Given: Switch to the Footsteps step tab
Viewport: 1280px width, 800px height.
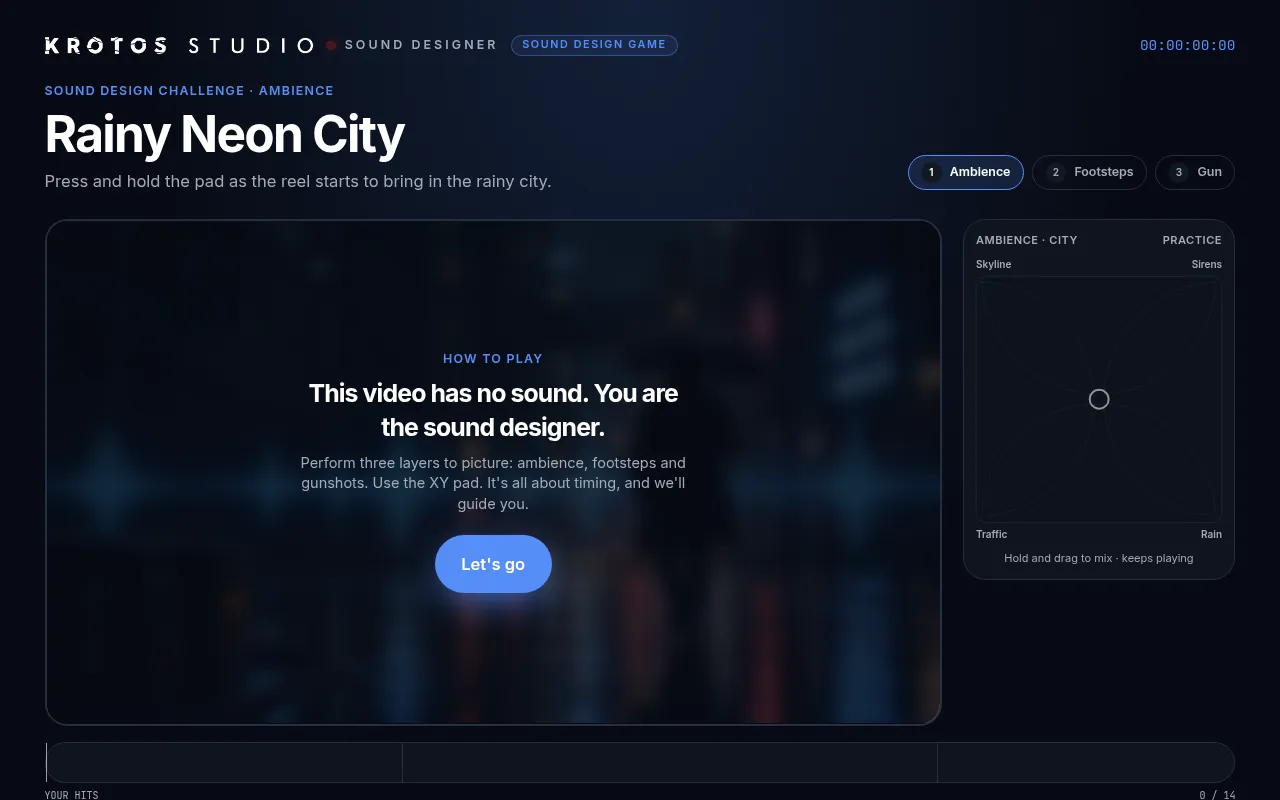Looking at the screenshot, I should tap(1090, 172).
